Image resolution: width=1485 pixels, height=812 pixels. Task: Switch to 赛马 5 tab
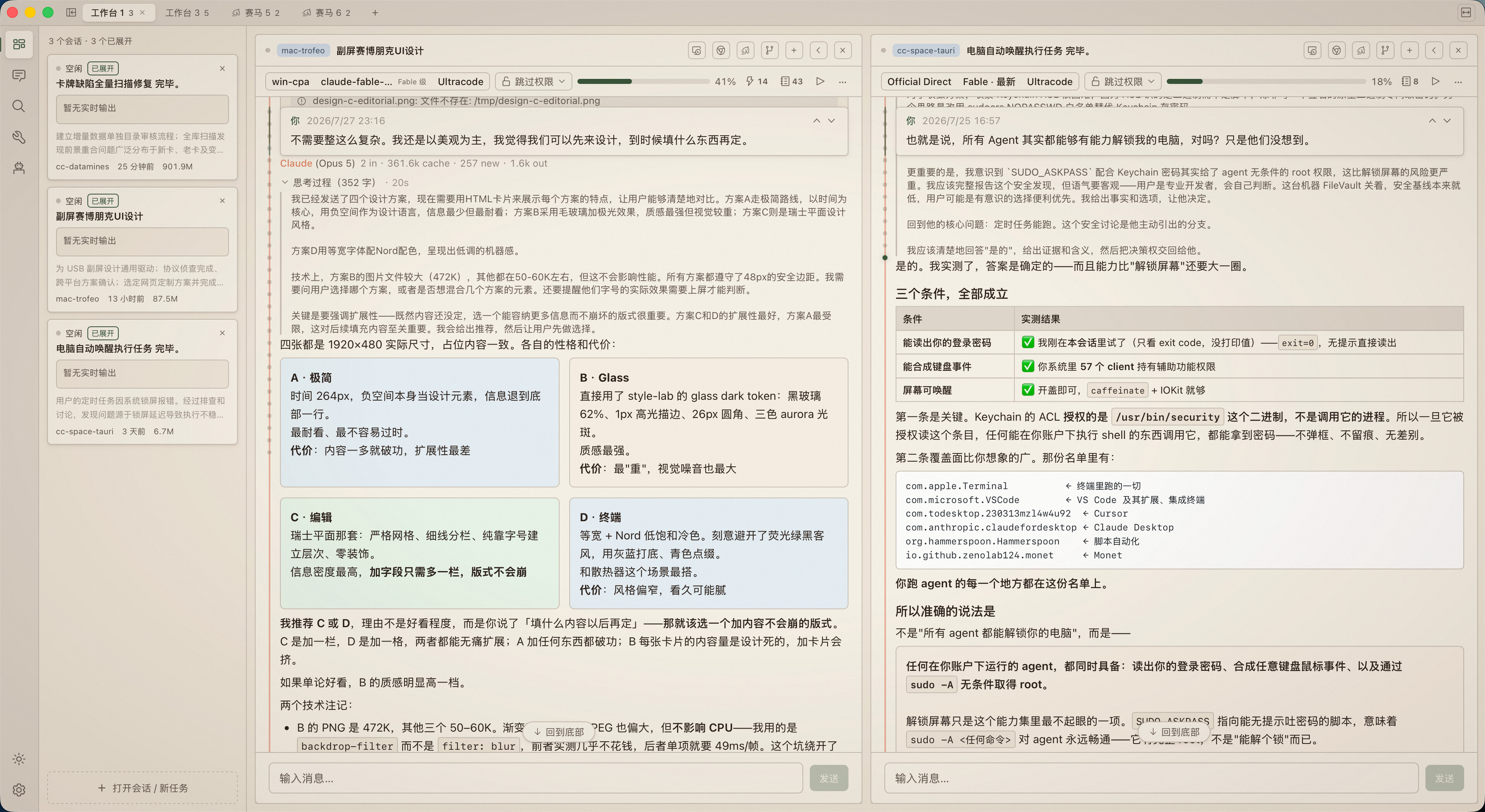coord(256,13)
